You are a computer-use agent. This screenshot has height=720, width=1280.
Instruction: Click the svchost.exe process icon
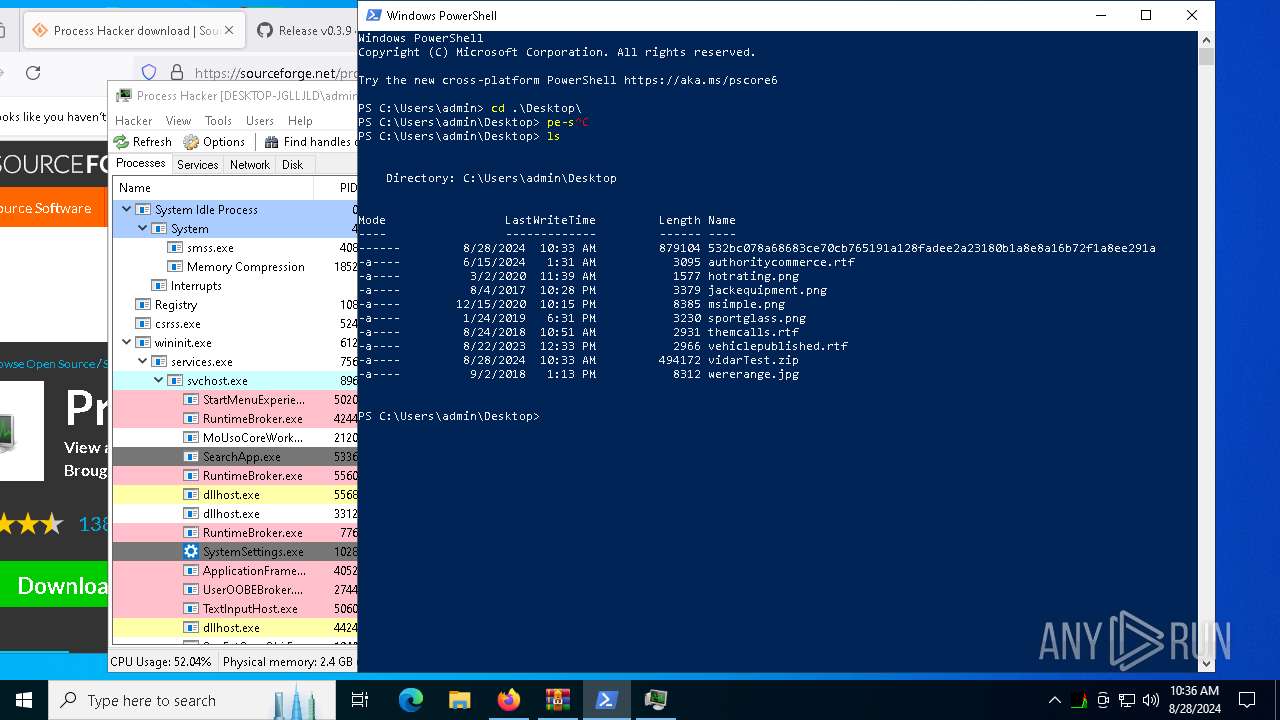(x=175, y=380)
